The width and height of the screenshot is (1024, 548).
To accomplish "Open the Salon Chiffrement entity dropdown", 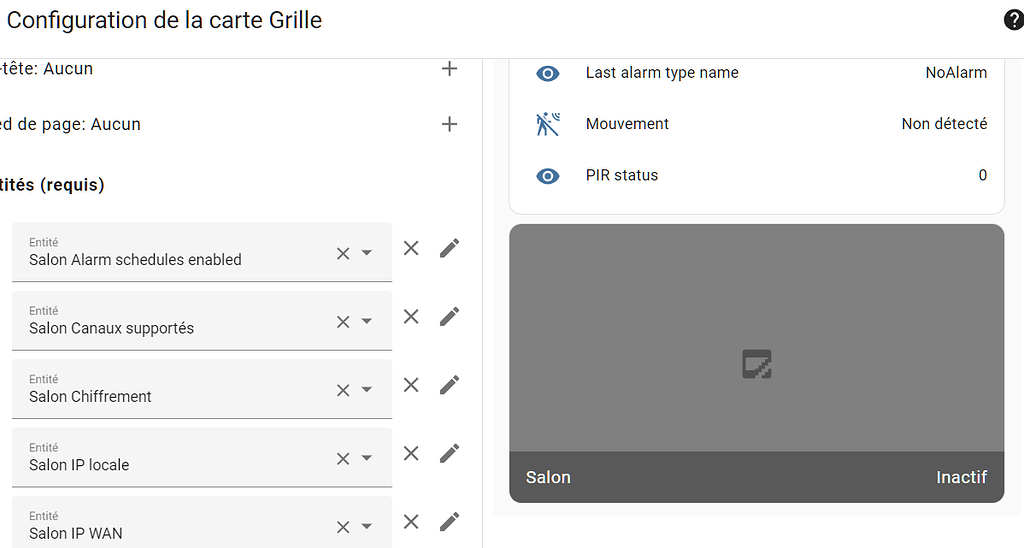I will (367, 390).
